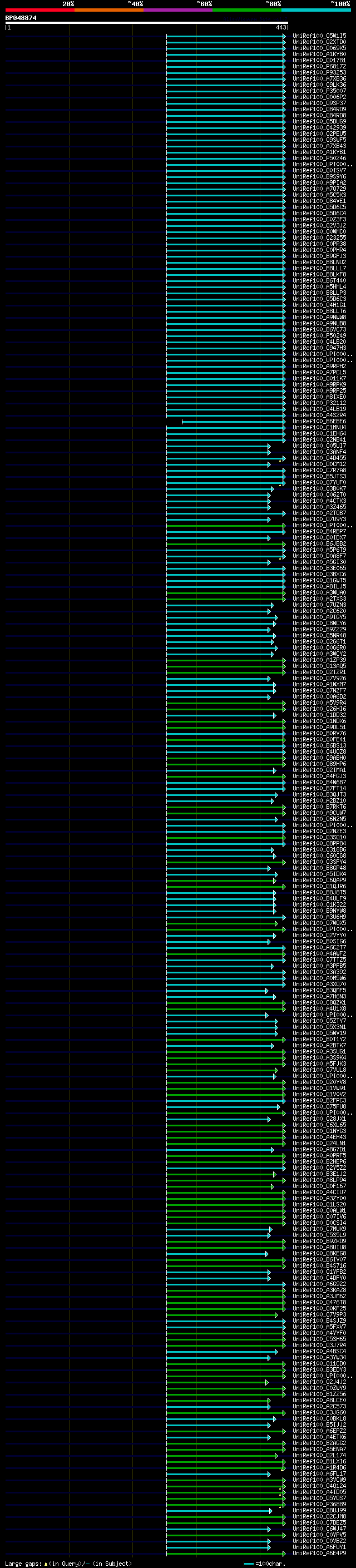
Task: Click the orange ~40% identity legend segment
Action: tap(109, 10)
